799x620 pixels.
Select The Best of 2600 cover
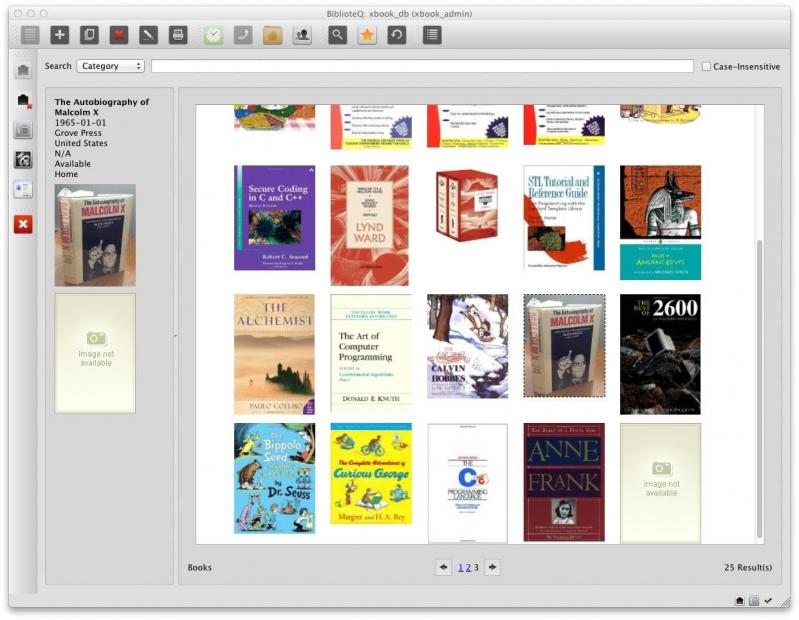tap(660, 354)
